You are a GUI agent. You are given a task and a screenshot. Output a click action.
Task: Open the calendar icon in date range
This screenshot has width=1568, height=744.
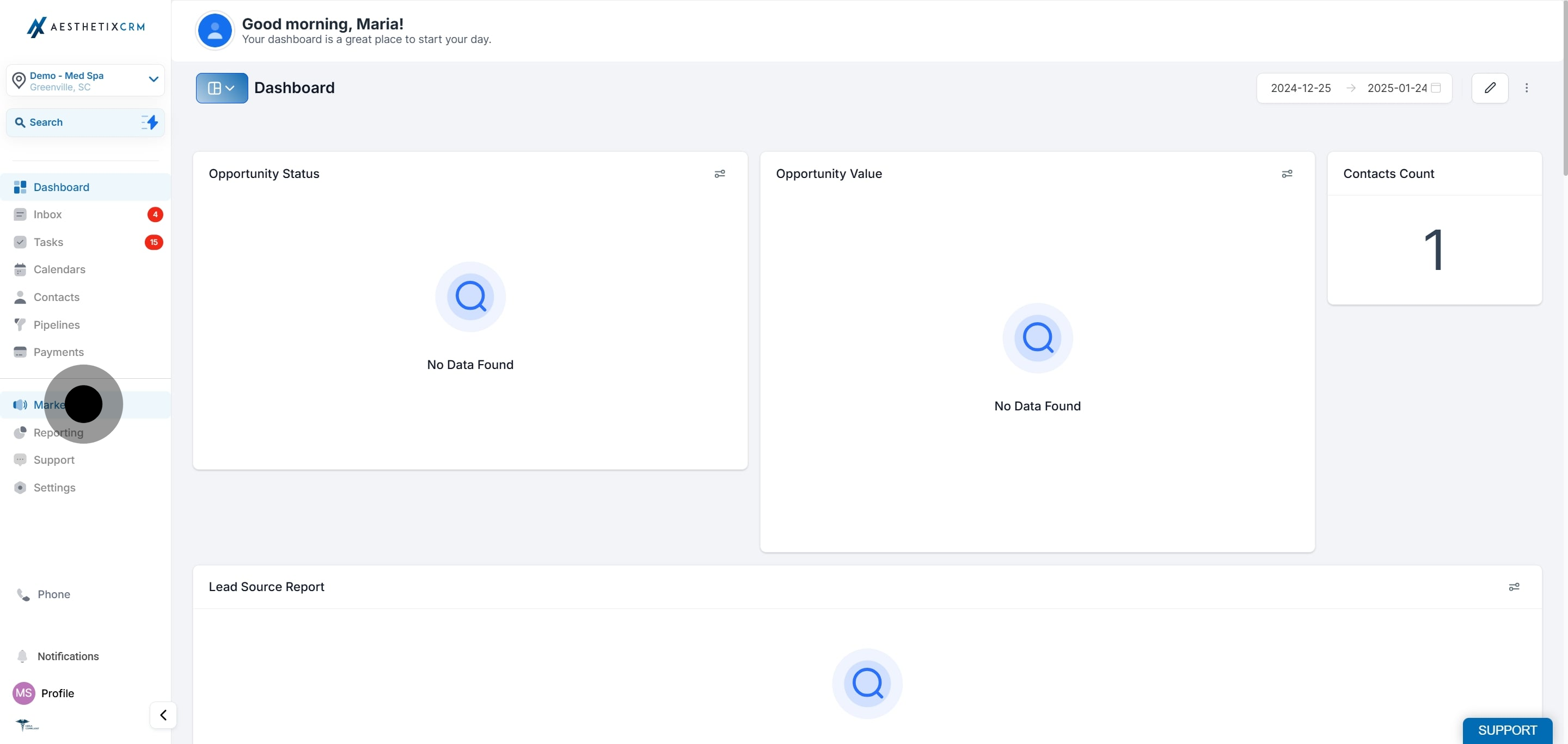coord(1435,88)
